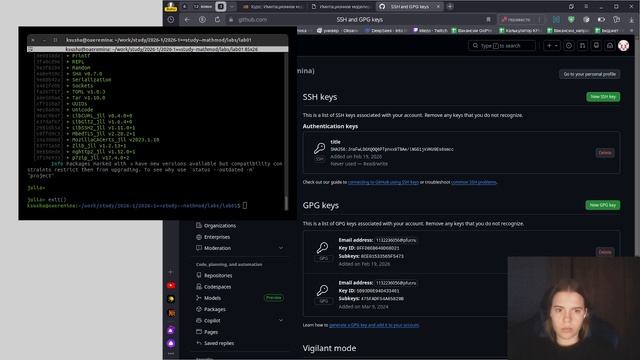Click the key icon of GPG key added Feb 19
Viewport: 640px width, 360px height.
pyautogui.click(x=322, y=247)
